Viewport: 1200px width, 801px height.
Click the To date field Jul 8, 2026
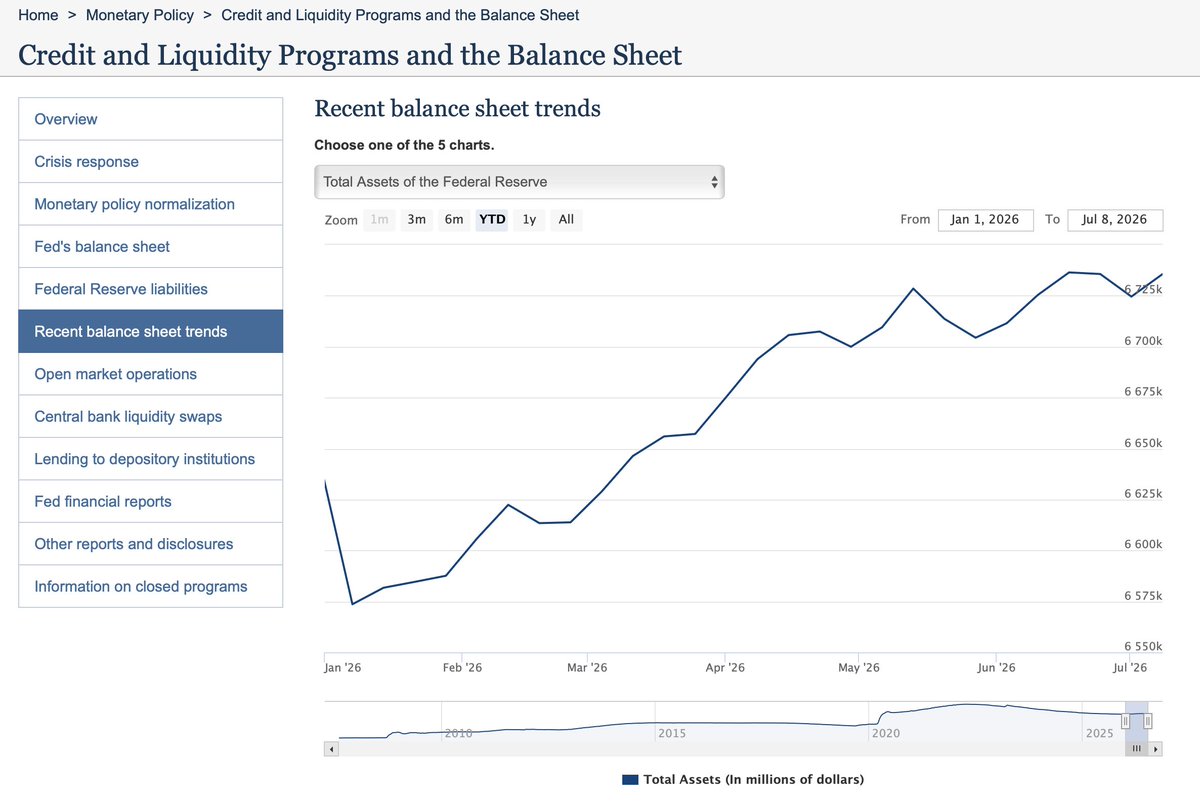click(x=1115, y=219)
